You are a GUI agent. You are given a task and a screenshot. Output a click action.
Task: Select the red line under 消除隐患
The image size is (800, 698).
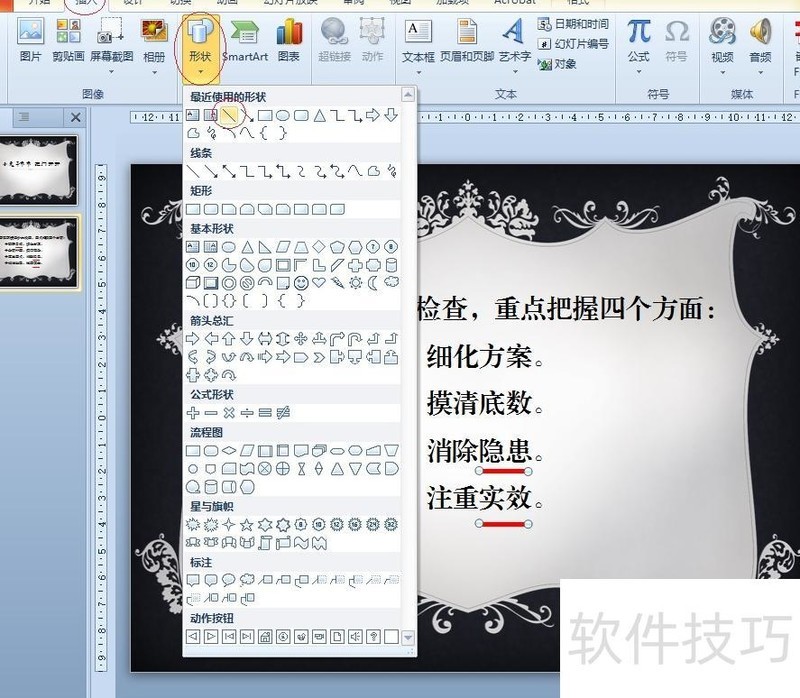[504, 471]
